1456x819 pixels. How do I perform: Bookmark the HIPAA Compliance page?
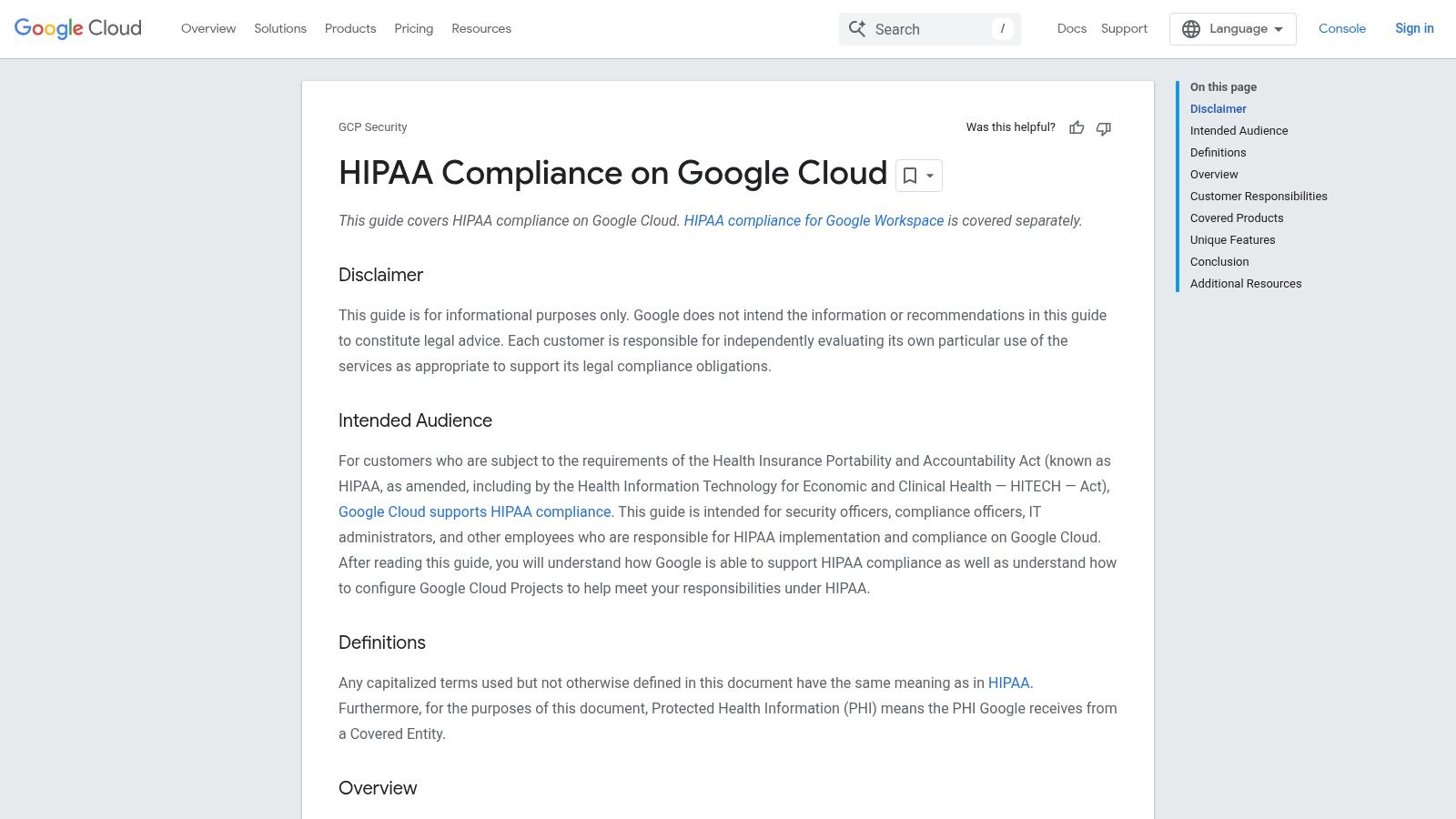(x=912, y=175)
